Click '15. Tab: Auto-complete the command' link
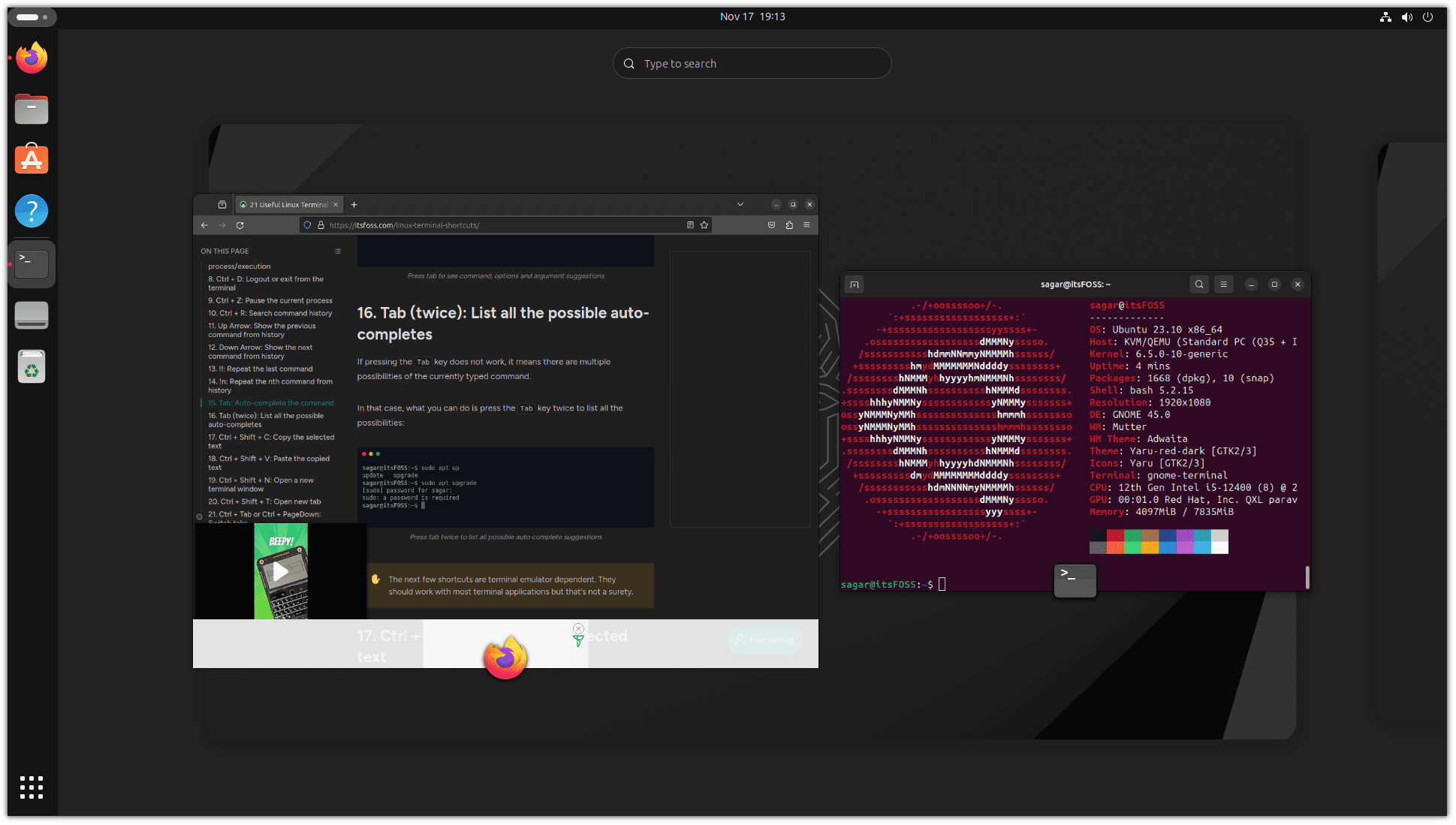The height and width of the screenshot is (825, 1456). pos(270,402)
